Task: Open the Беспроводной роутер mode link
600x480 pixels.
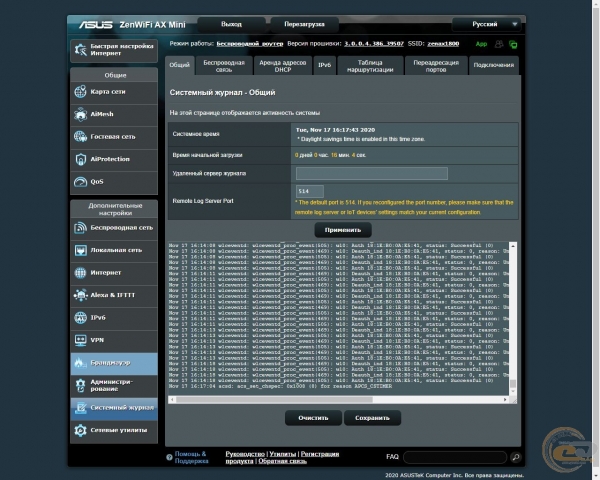Action: pyautogui.click(x=250, y=44)
